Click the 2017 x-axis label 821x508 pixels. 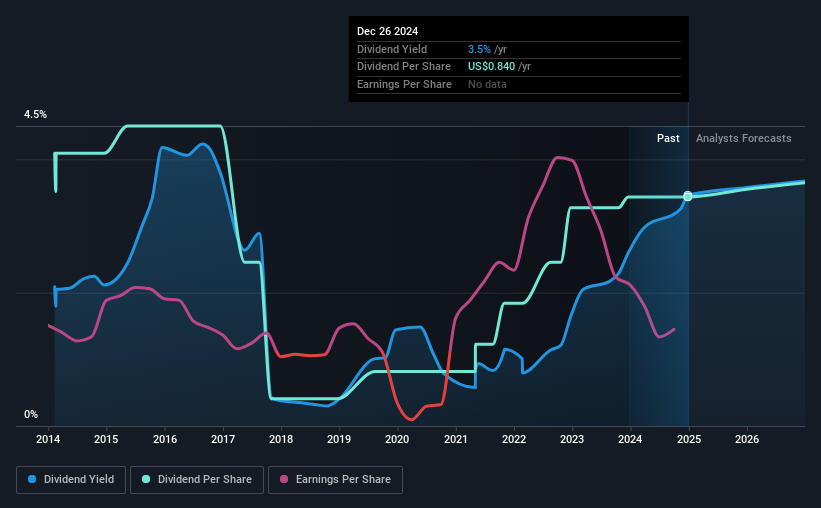point(223,439)
